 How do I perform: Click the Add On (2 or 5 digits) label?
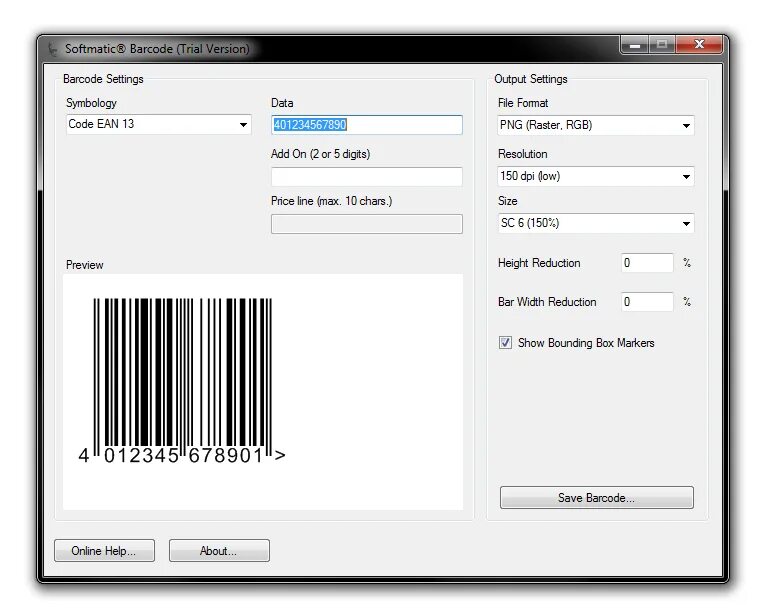[320, 154]
